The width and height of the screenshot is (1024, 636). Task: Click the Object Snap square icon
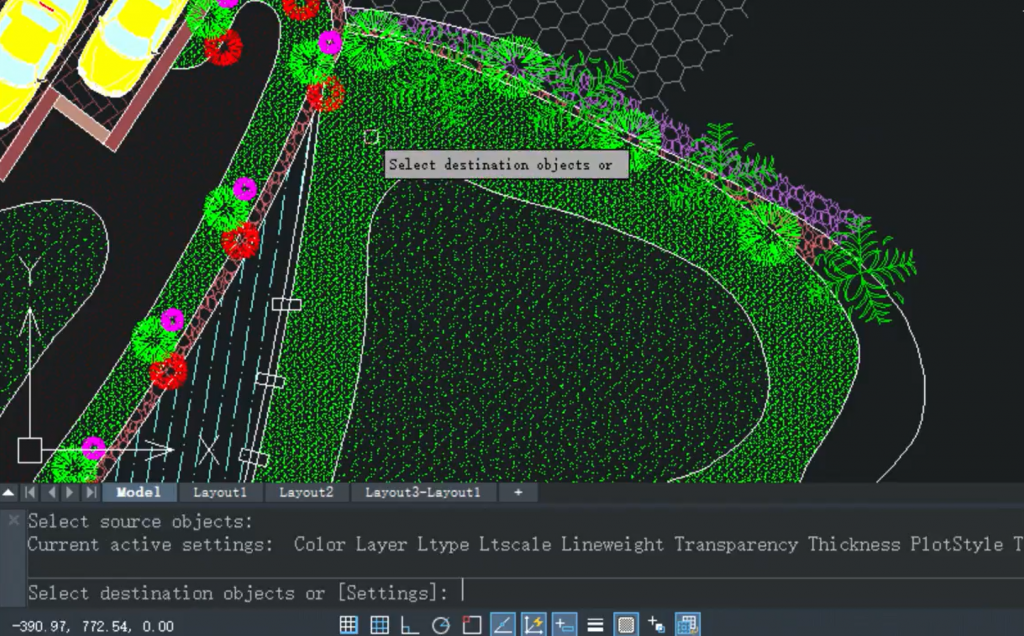(x=472, y=625)
